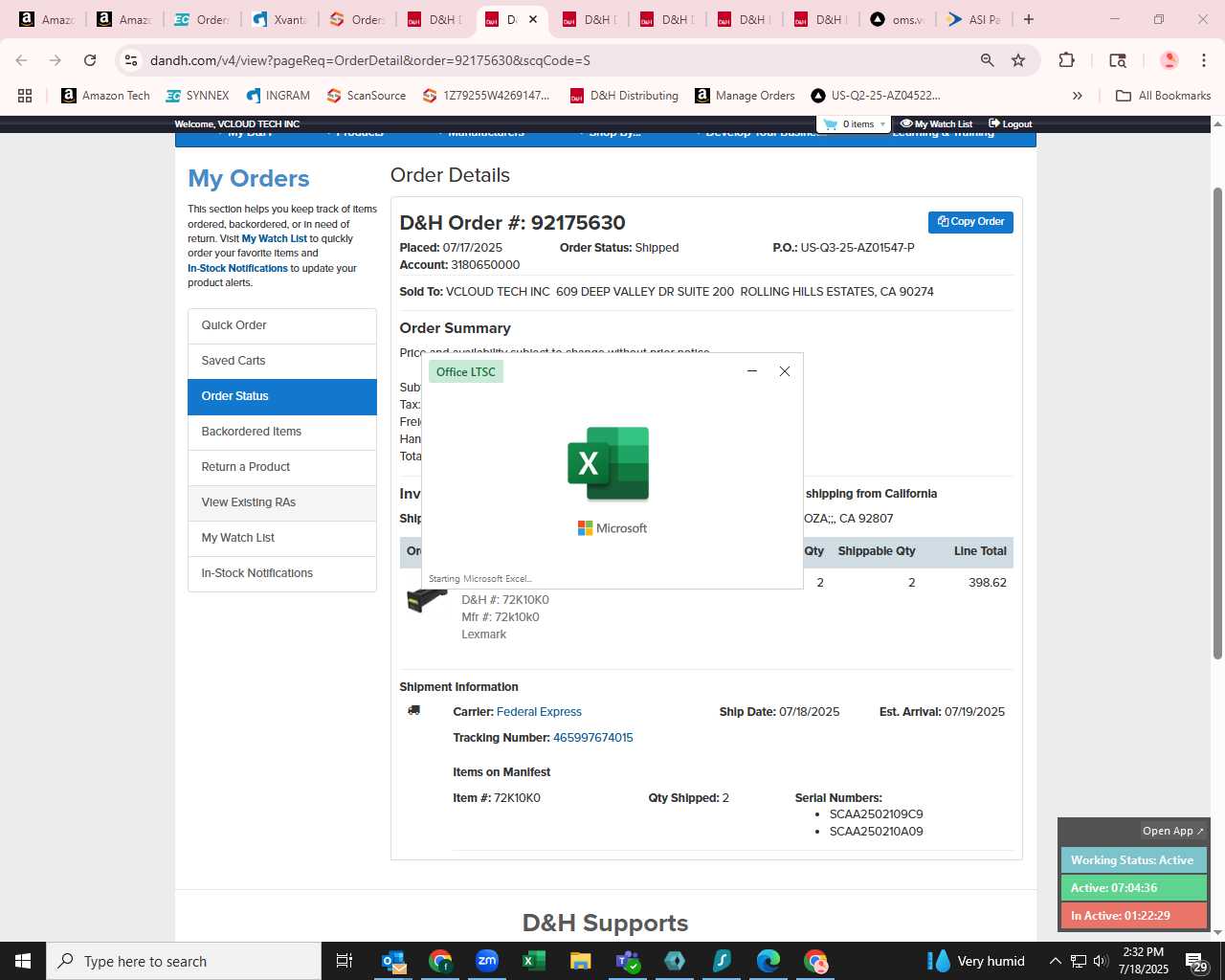
Task: Click Logout in the top bar
Action: [x=1011, y=124]
